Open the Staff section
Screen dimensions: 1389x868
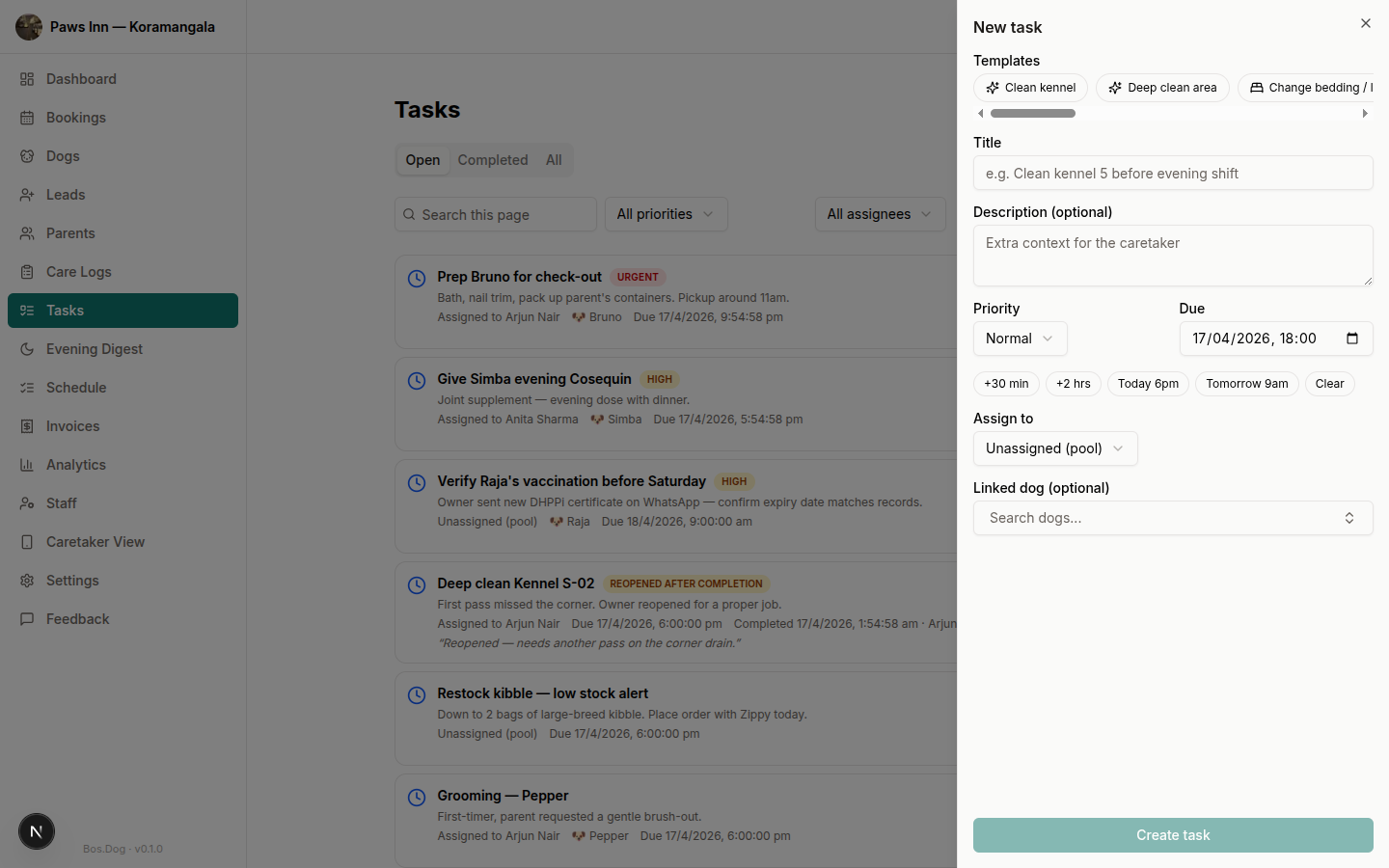(x=61, y=502)
